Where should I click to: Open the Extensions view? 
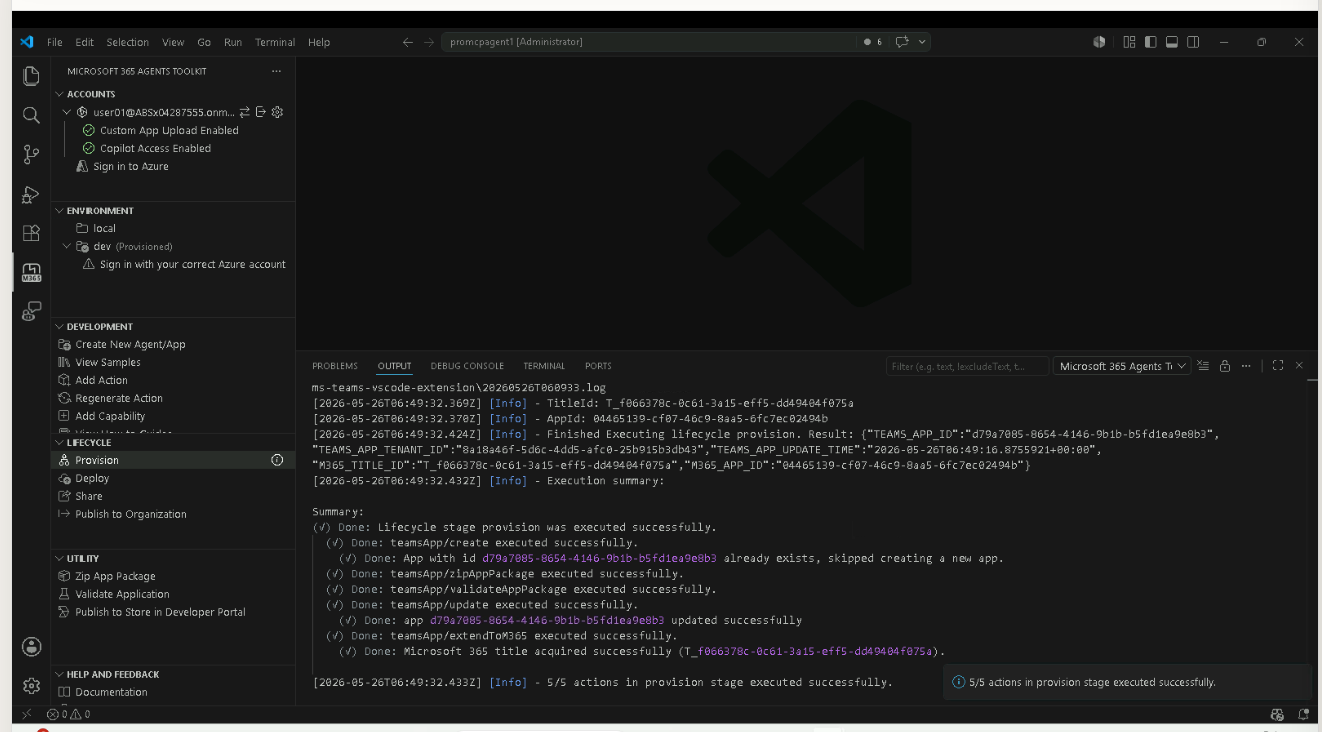(31, 233)
